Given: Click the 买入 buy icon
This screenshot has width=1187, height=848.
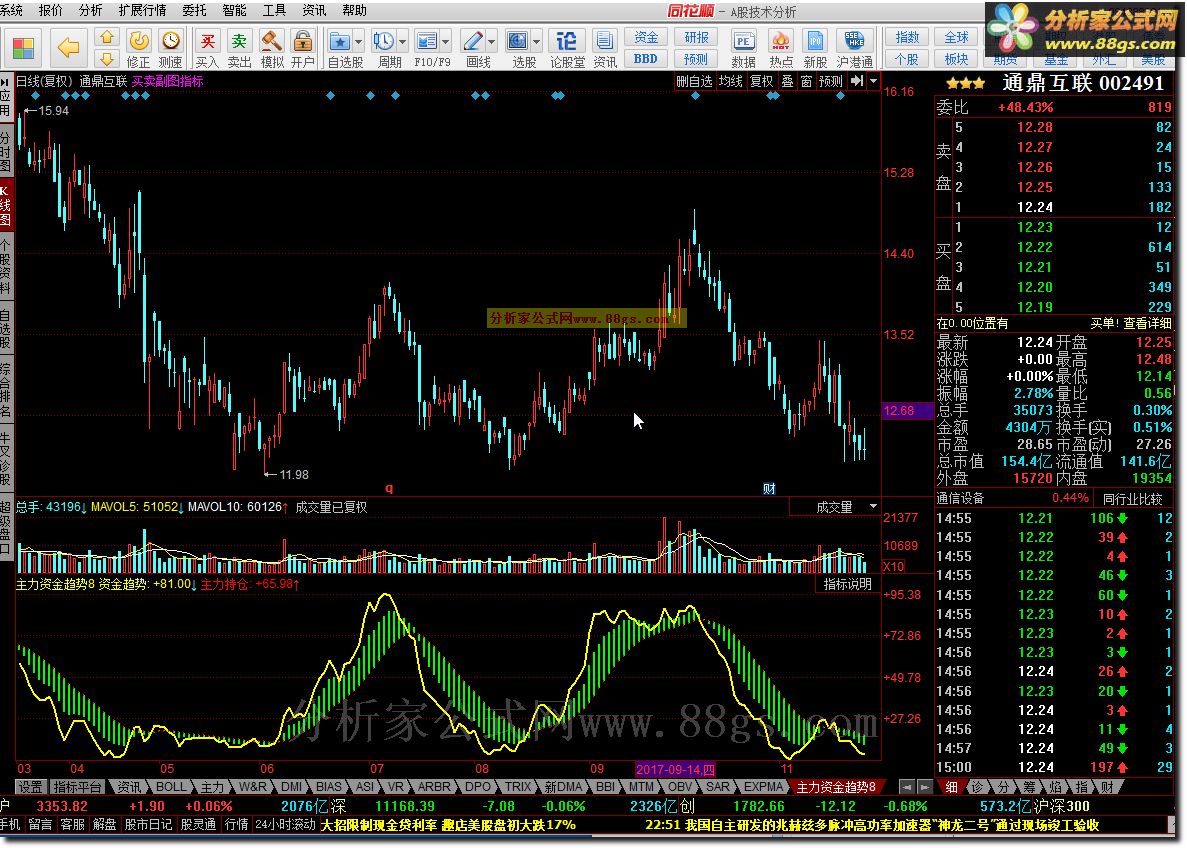Looking at the screenshot, I should (207, 48).
